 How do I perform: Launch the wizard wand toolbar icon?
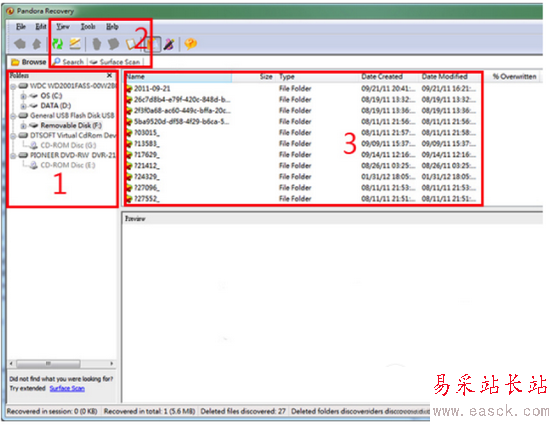[x=169, y=44]
